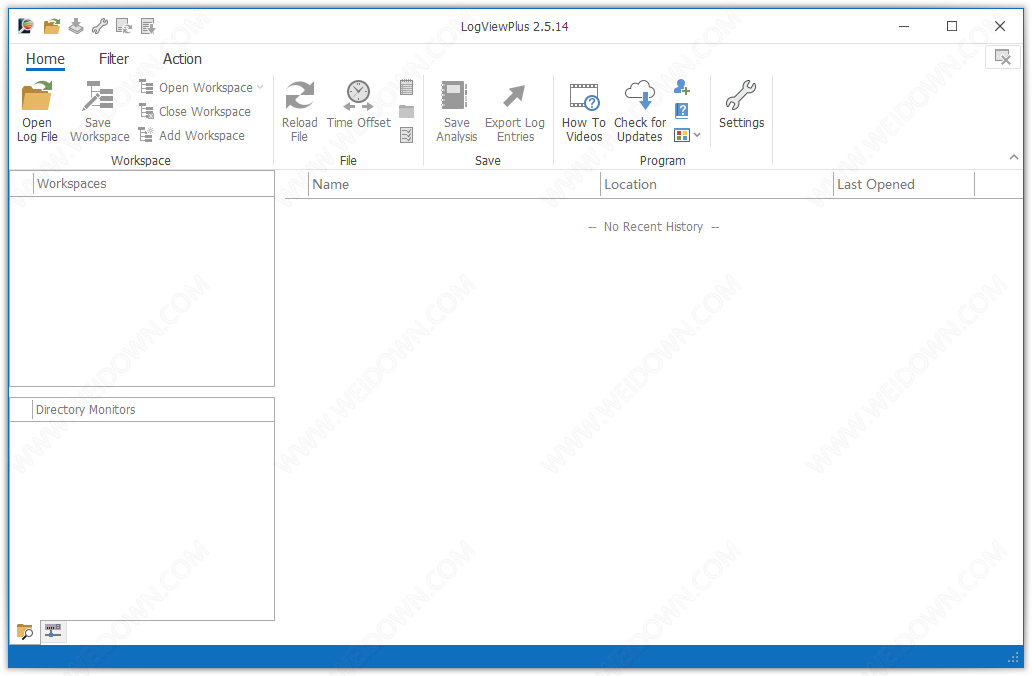Click the Export Log Entries button
This screenshot has height=676, width=1032.
(515, 111)
